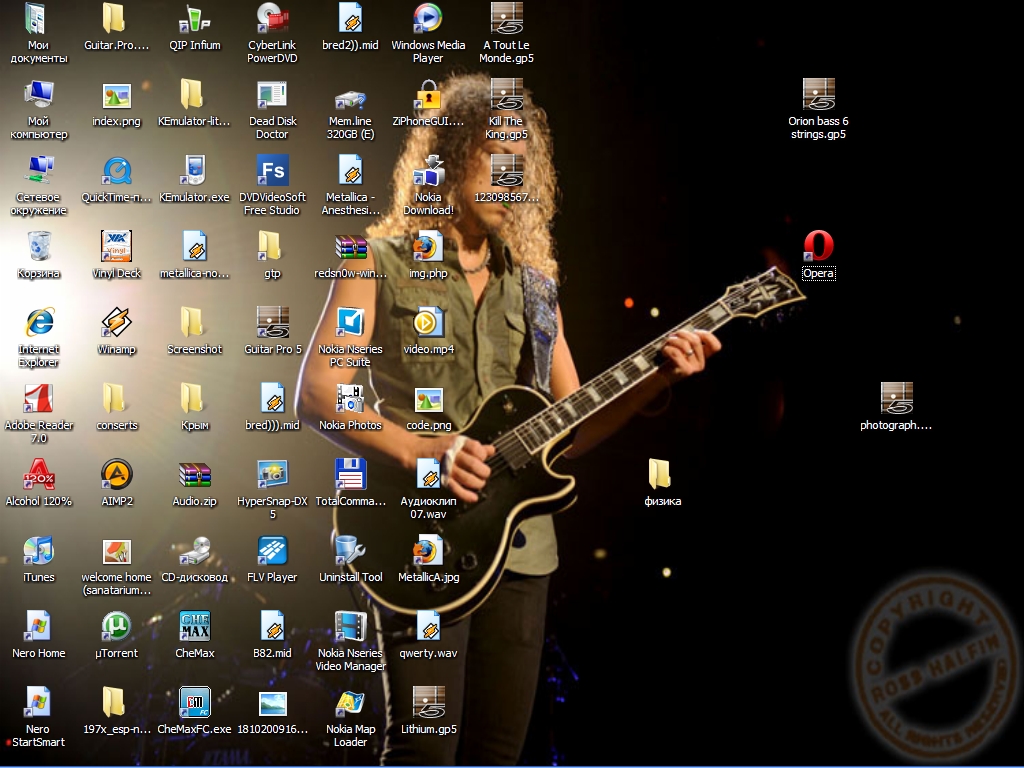The image size is (1024, 768).
Task: Select the Opera browser desktop icon
Action: 818,247
